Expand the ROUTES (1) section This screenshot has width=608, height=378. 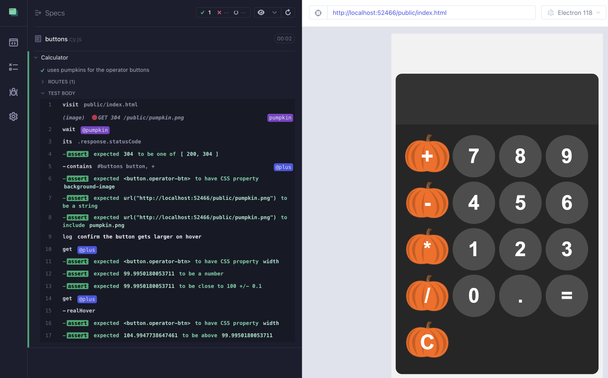(61, 82)
